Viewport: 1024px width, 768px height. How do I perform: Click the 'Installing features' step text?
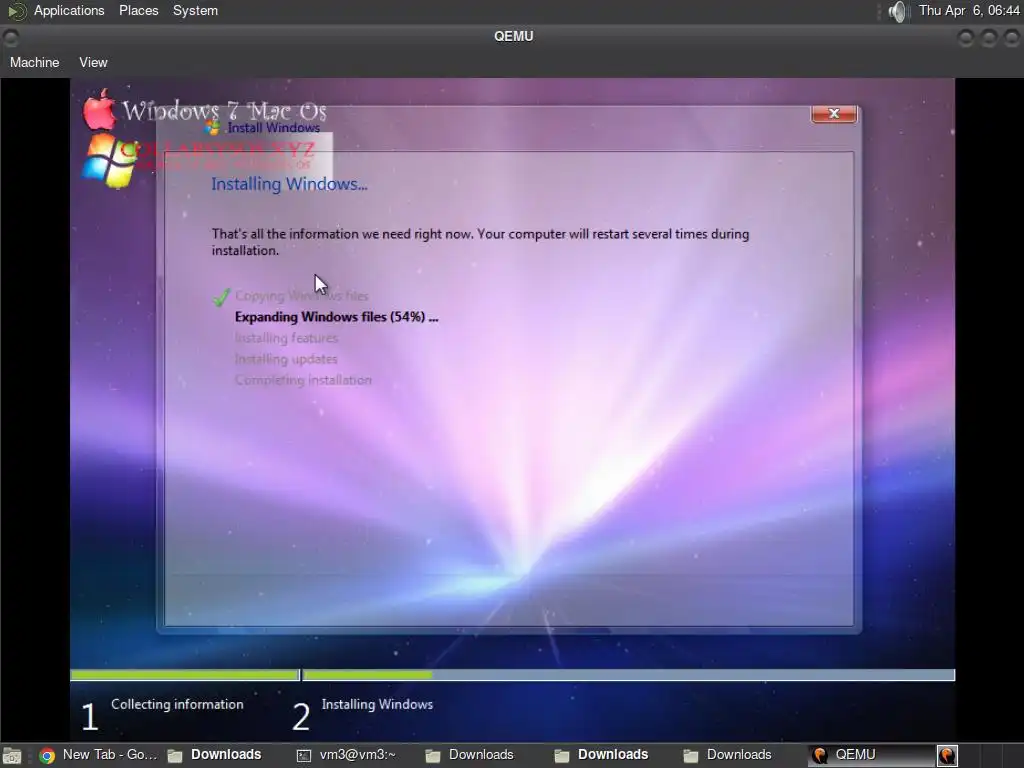tap(287, 338)
